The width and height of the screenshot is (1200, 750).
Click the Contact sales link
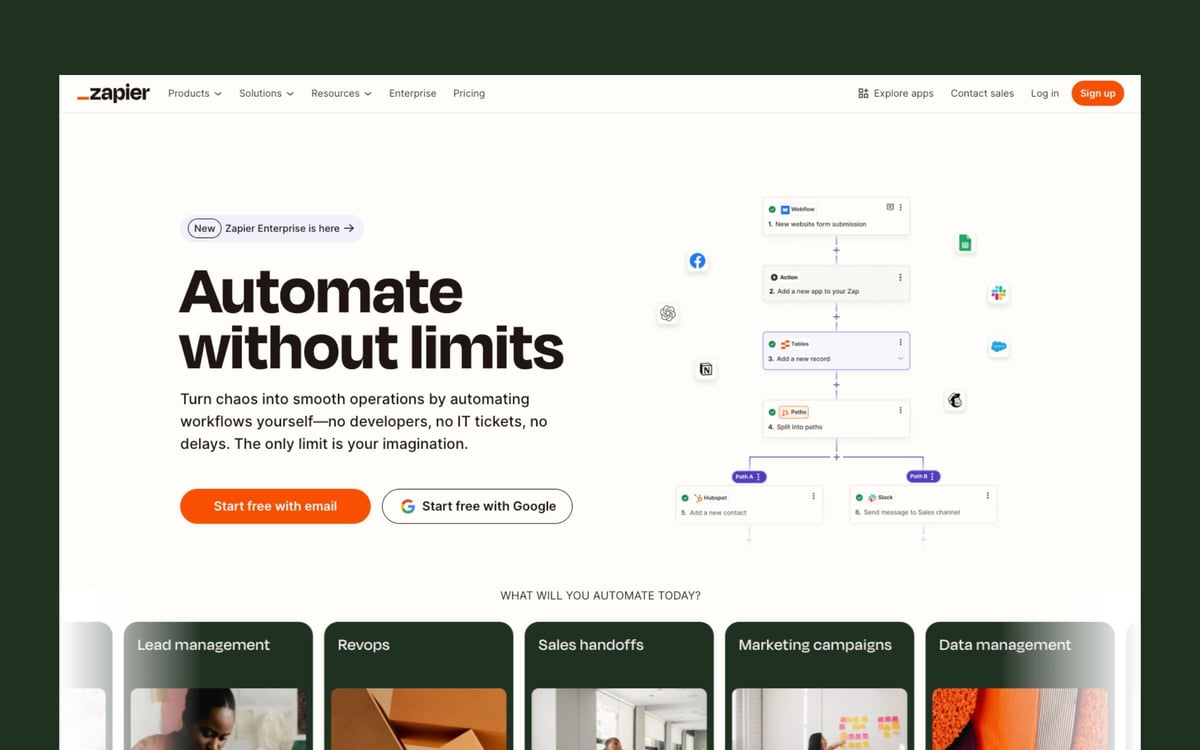click(981, 93)
